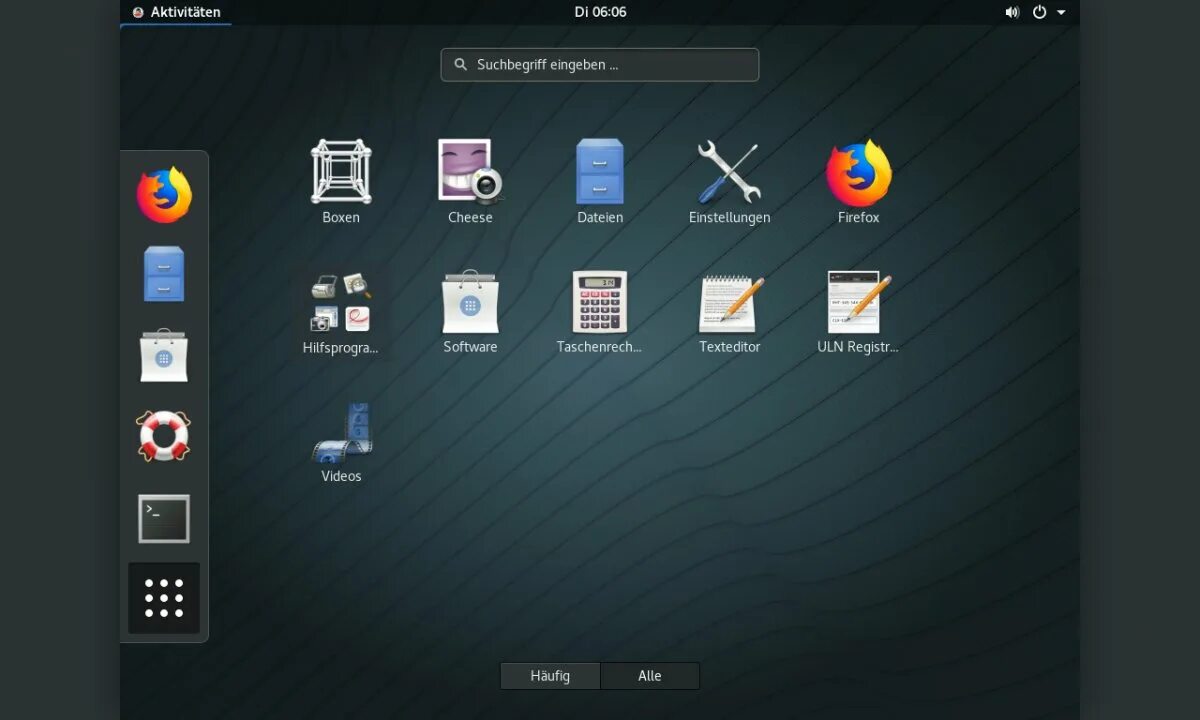
Task: Click the power icon in top bar
Action: click(x=1039, y=12)
